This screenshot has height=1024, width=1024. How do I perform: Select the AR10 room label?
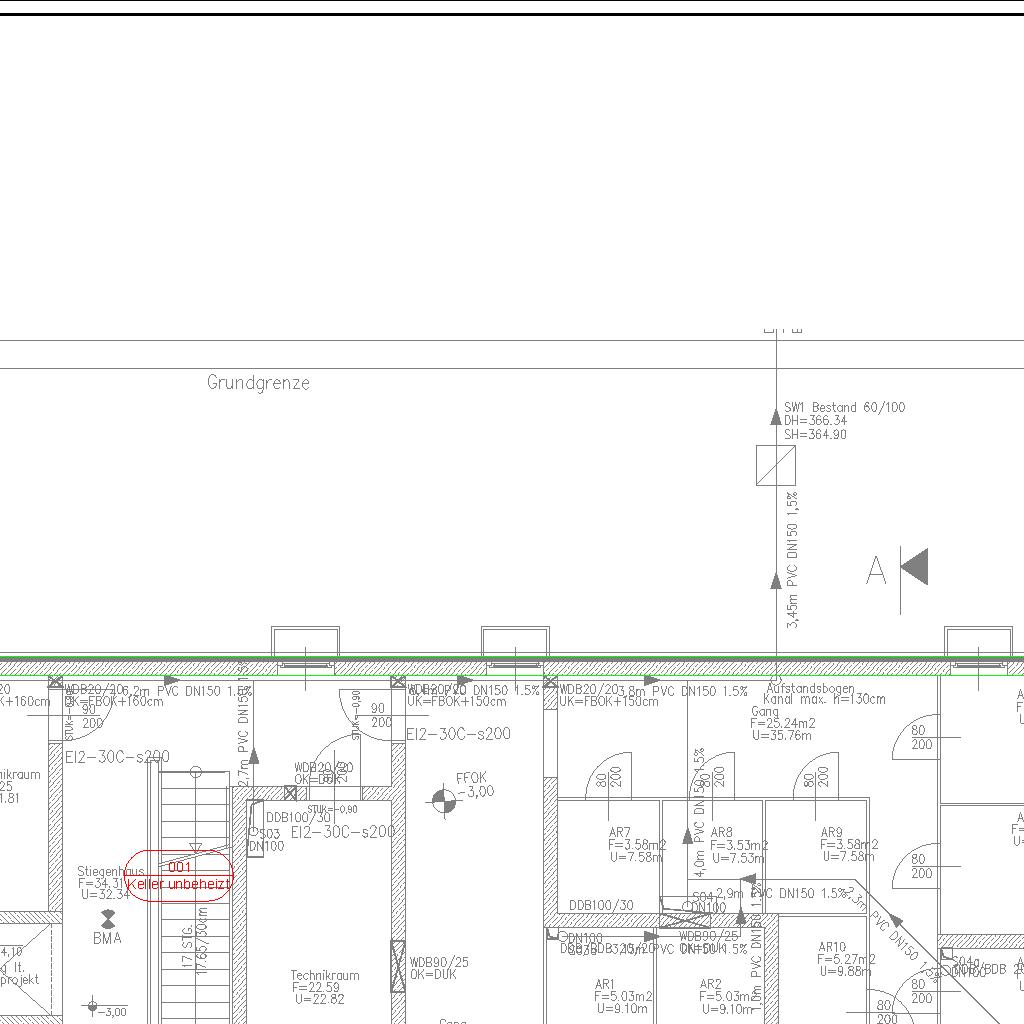coord(832,947)
